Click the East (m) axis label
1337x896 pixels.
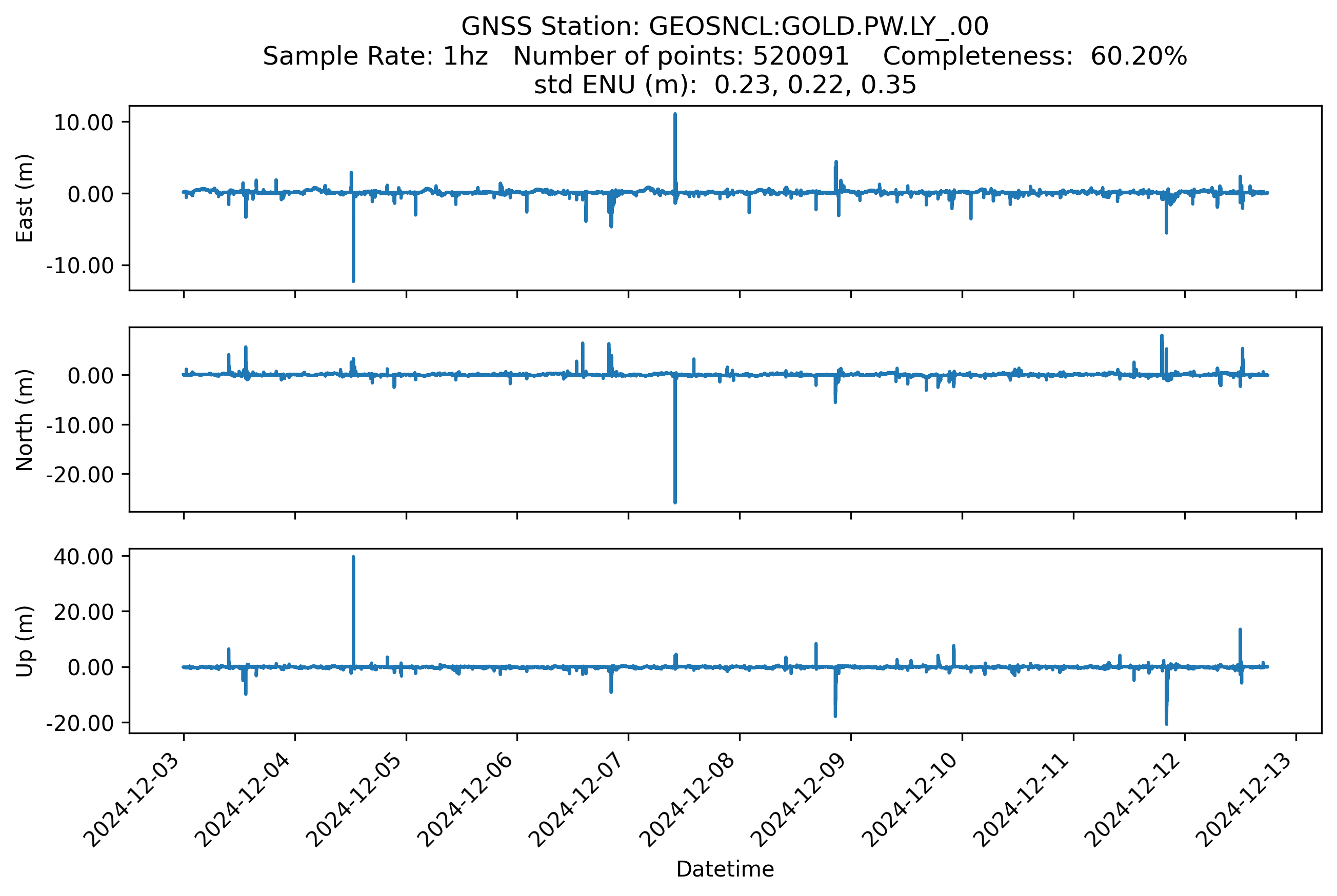25,198
